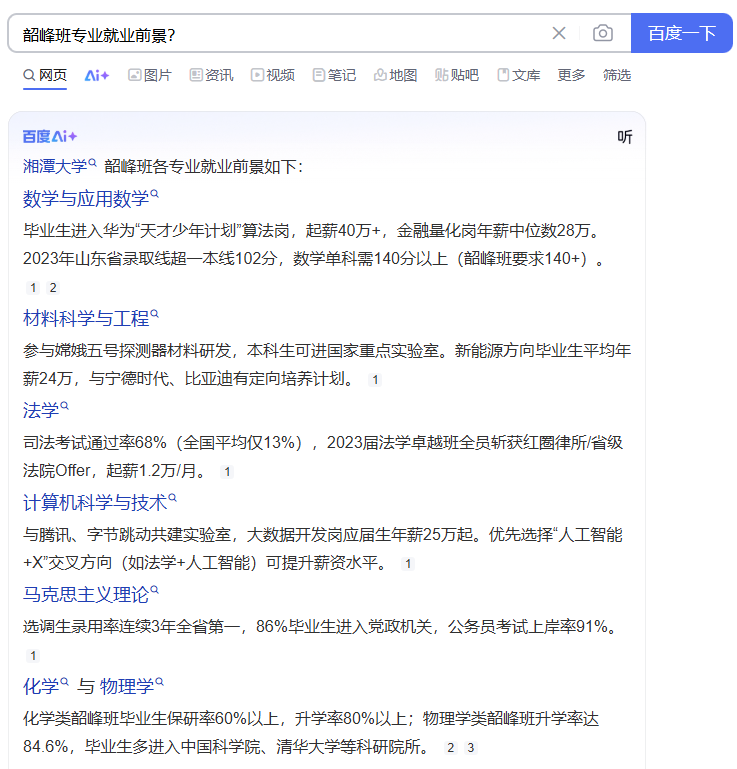Click the line starting 选调生录用率
This screenshot has width=737, height=769.
coord(321,627)
